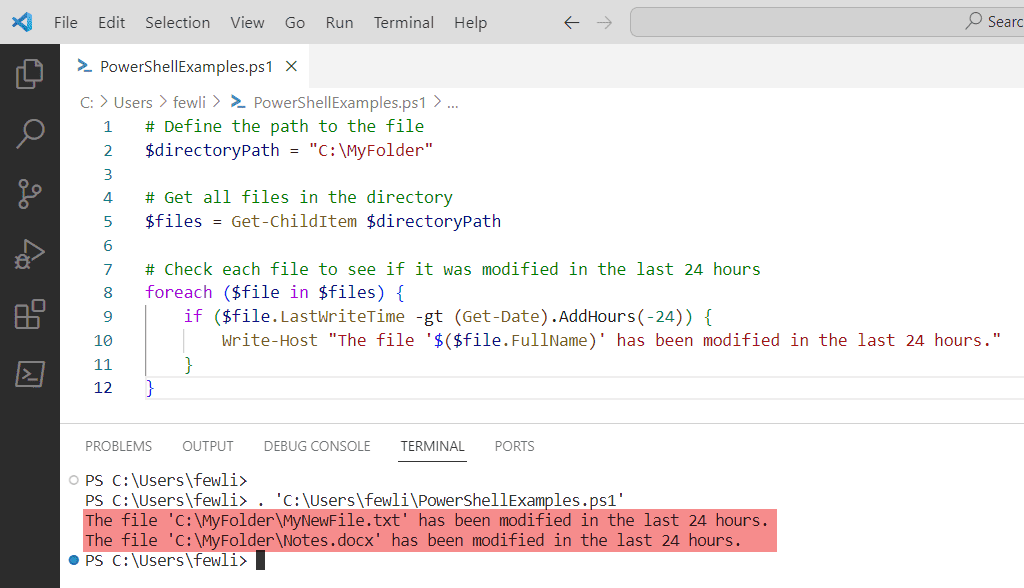
Task: Go back with the left arrow
Action: click(571, 23)
